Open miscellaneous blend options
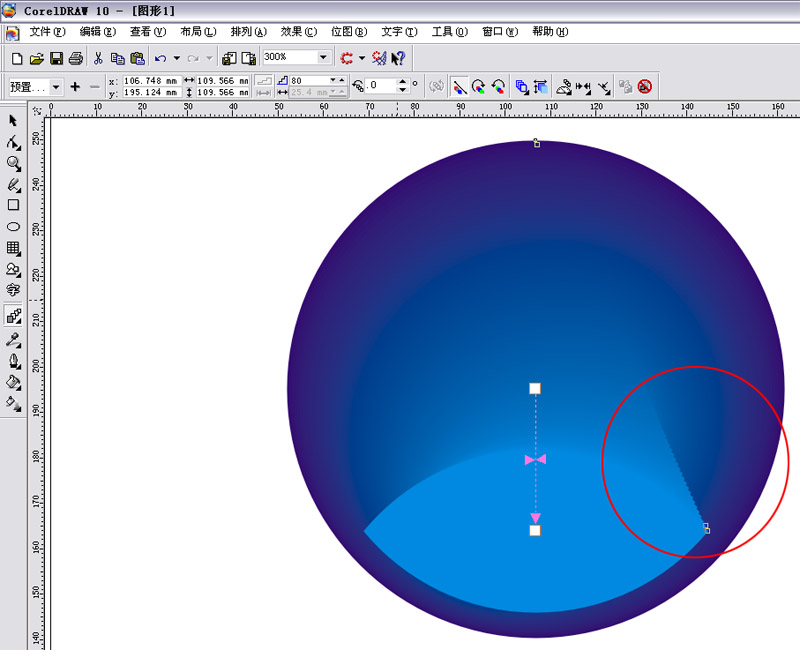The image size is (800, 650). pos(563,87)
